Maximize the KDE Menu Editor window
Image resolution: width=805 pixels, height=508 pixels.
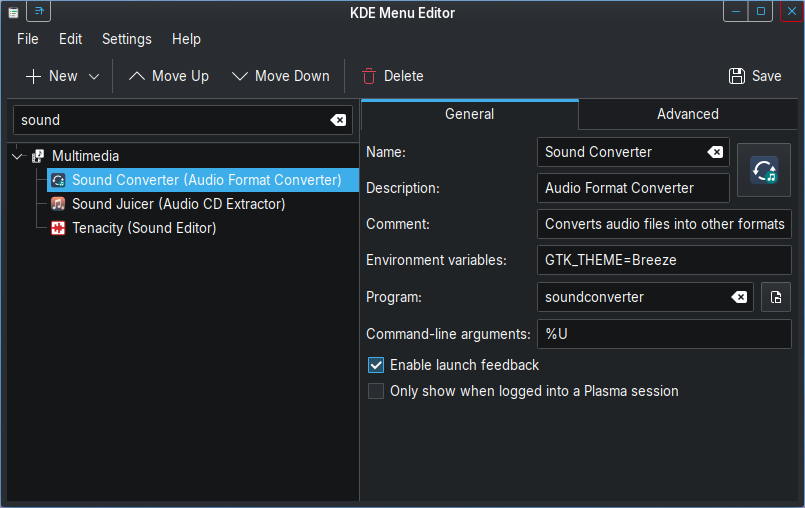tap(761, 11)
